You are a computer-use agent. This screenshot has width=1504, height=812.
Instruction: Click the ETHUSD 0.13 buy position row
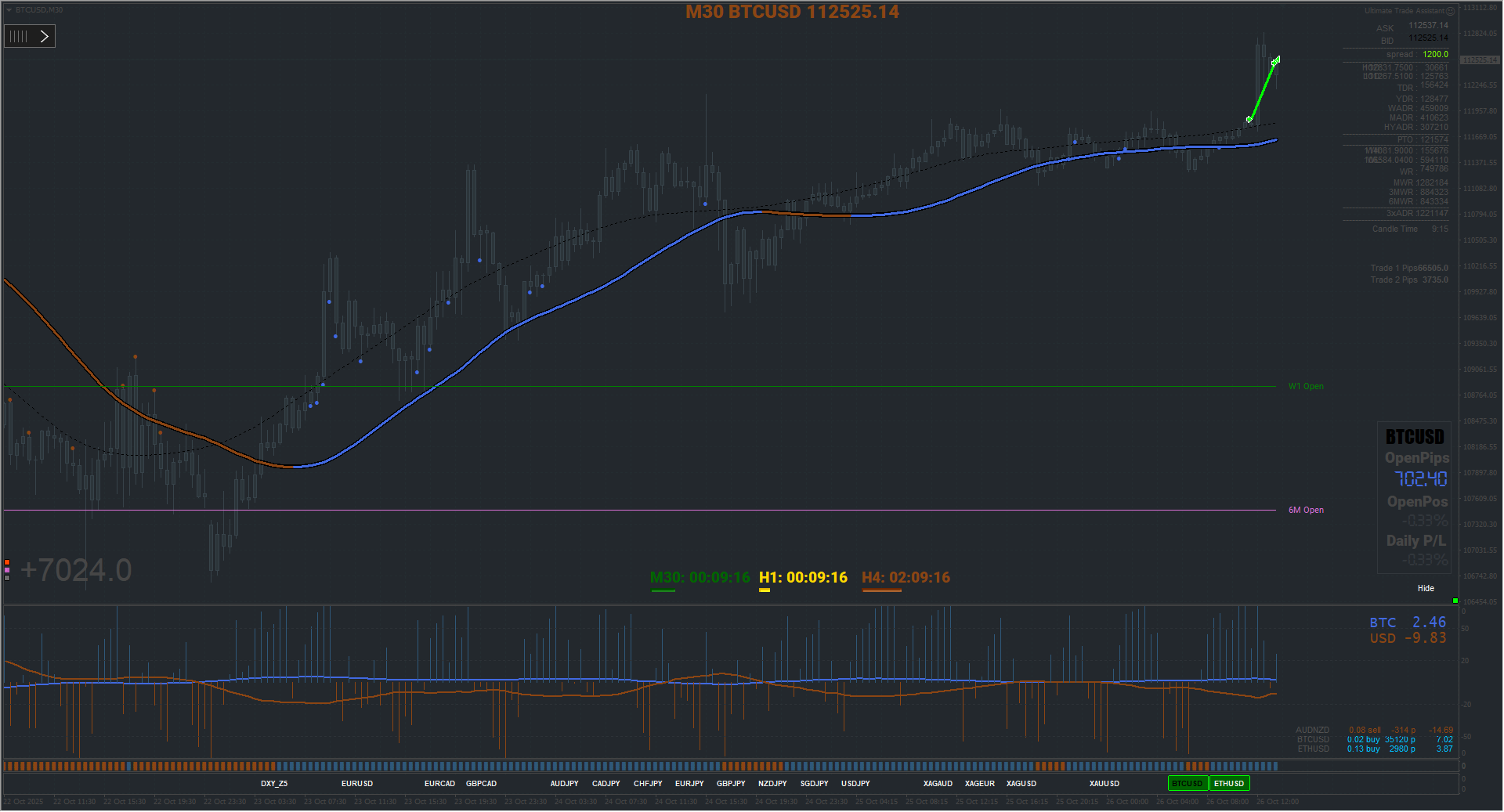click(1374, 749)
